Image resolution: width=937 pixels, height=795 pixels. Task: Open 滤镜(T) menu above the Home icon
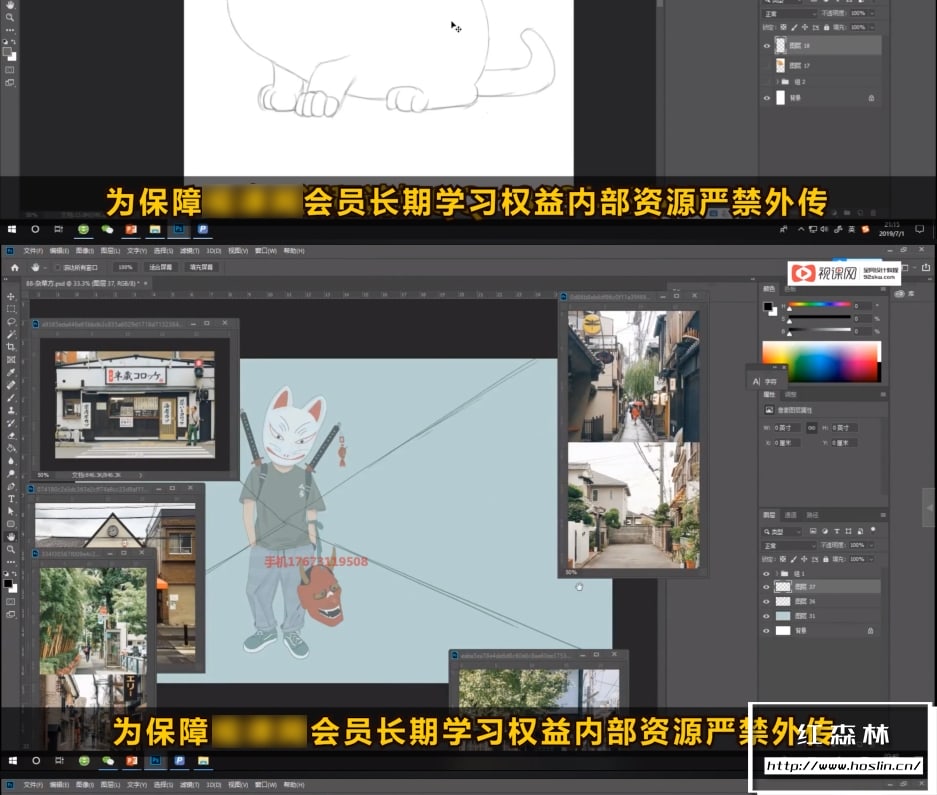click(x=189, y=251)
